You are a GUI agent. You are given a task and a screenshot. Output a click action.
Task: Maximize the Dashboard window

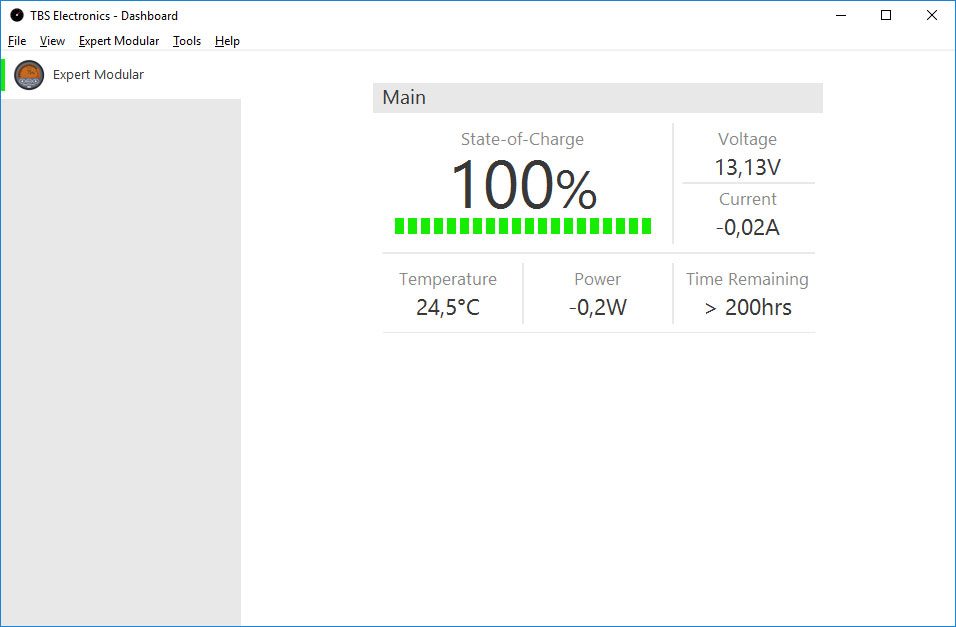885,15
